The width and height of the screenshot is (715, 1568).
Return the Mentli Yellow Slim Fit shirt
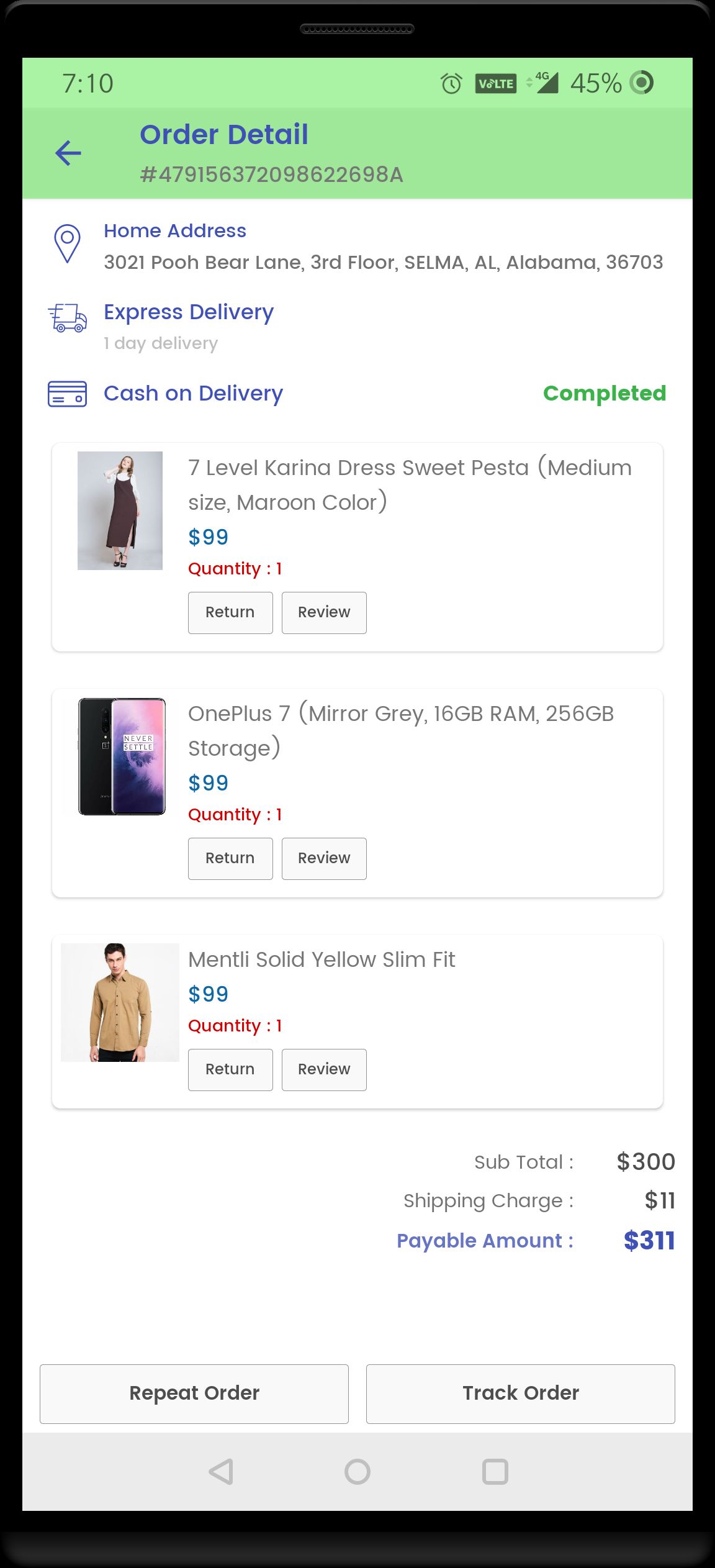tap(230, 1069)
